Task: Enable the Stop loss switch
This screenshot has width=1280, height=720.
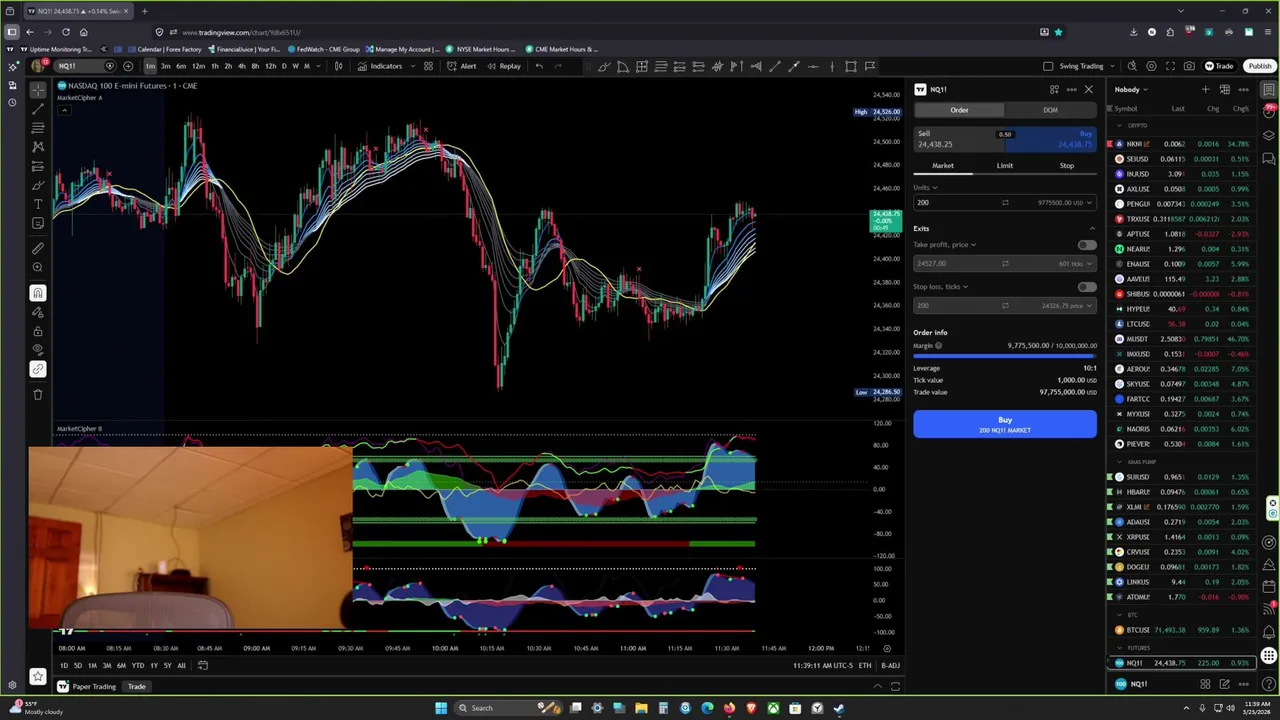Action: tap(1086, 287)
